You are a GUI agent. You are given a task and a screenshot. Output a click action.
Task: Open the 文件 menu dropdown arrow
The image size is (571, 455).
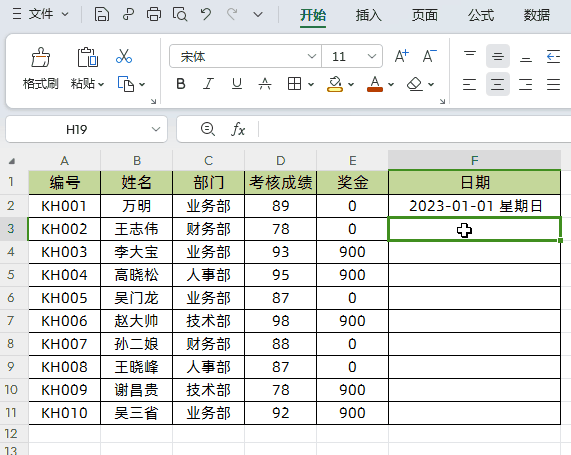[65, 15]
